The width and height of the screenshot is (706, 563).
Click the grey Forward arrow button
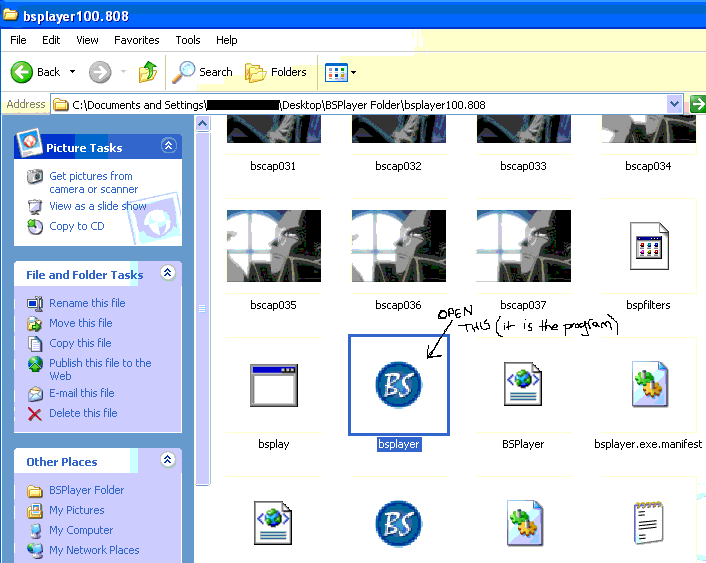tap(100, 72)
